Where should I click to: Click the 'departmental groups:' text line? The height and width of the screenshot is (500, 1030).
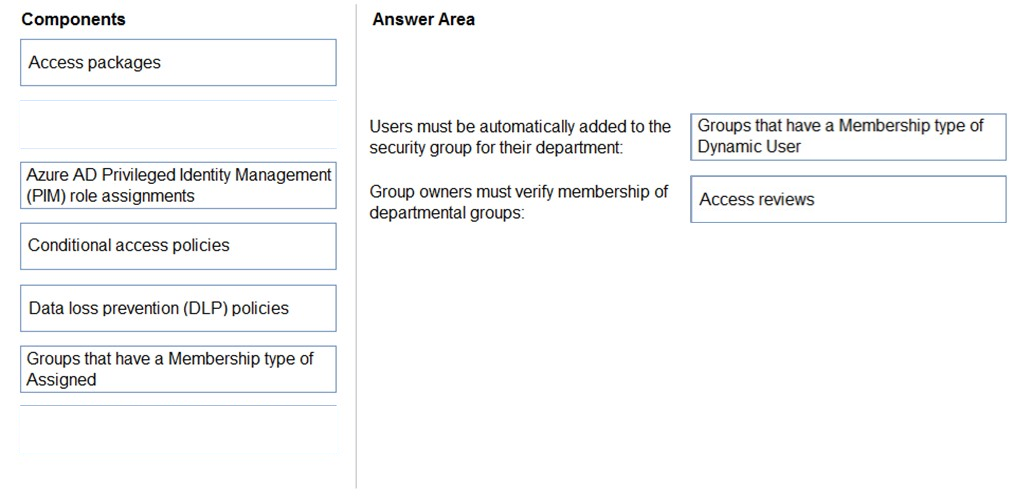click(x=447, y=214)
